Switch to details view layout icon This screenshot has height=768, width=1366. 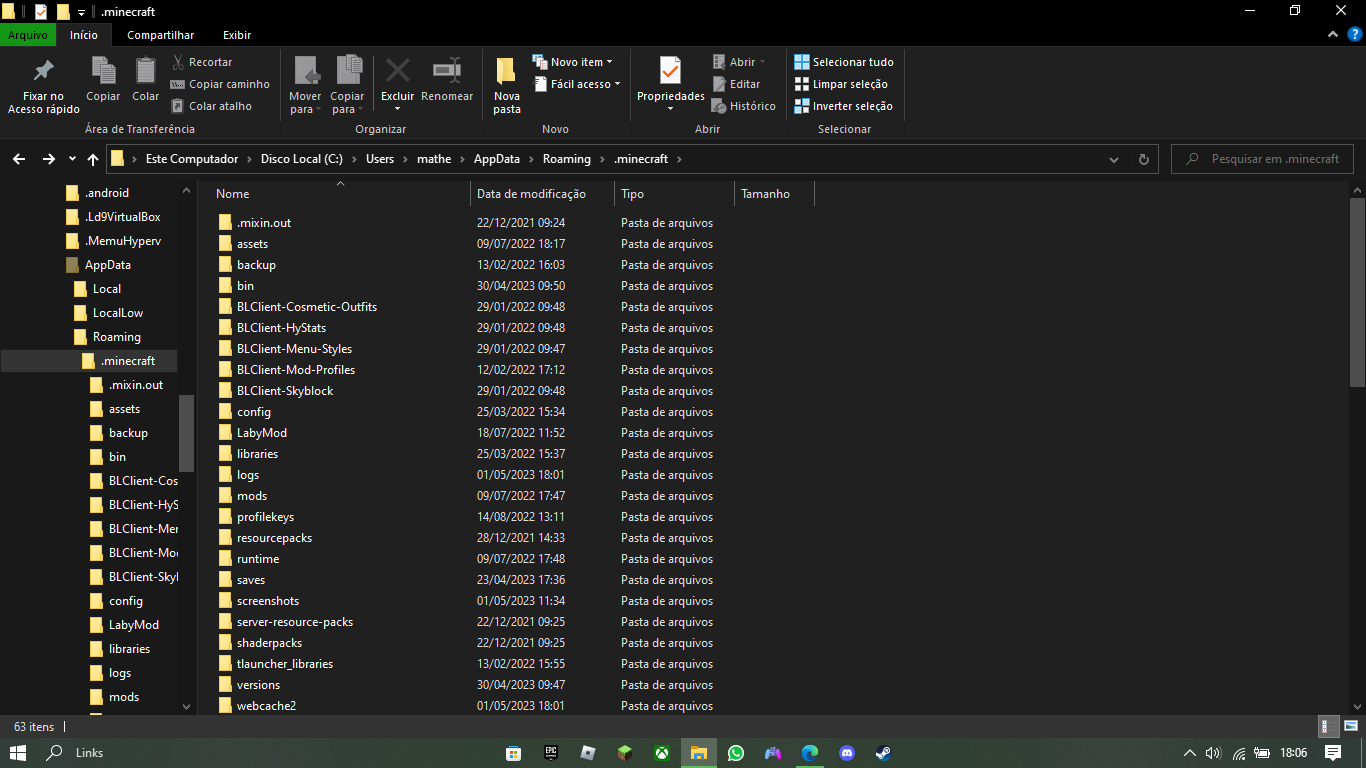(1329, 727)
